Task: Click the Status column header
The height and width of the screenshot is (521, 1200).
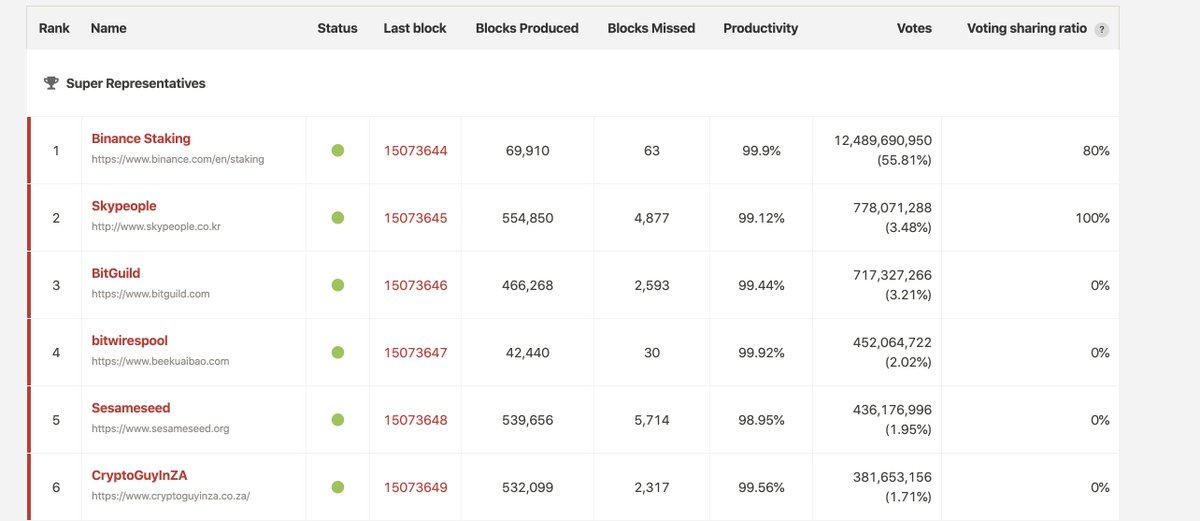Action: coord(337,28)
